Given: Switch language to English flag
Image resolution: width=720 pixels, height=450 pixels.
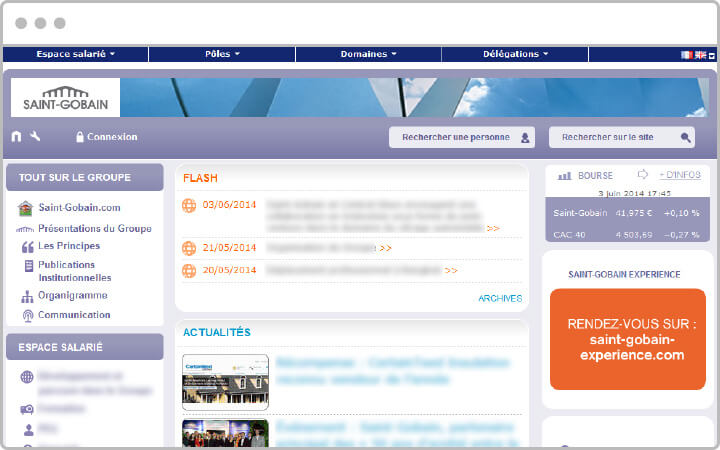Looking at the screenshot, I should (700, 55).
